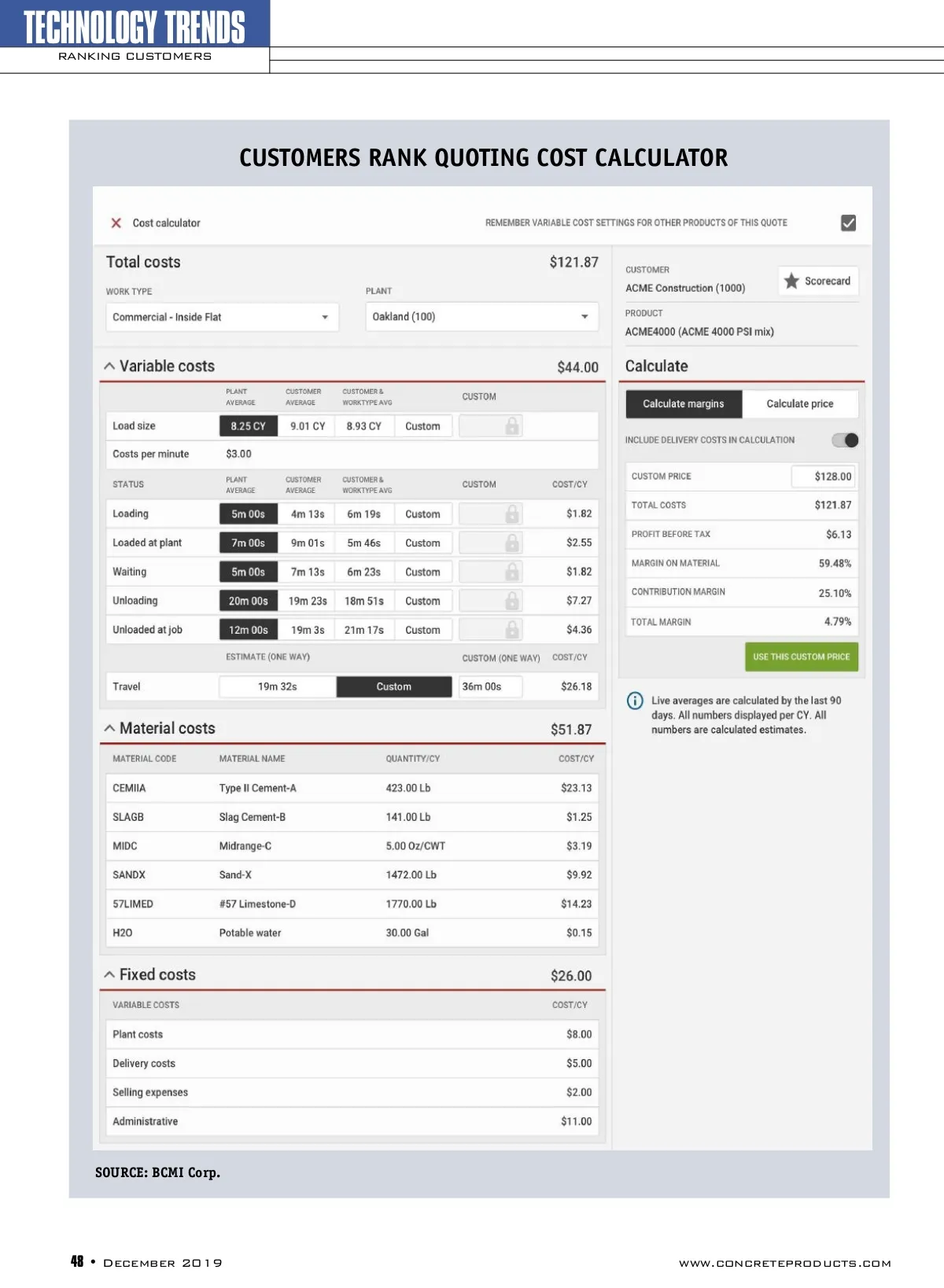Click the custom price field showing $128.00
The image size is (944, 1288).
click(x=823, y=477)
